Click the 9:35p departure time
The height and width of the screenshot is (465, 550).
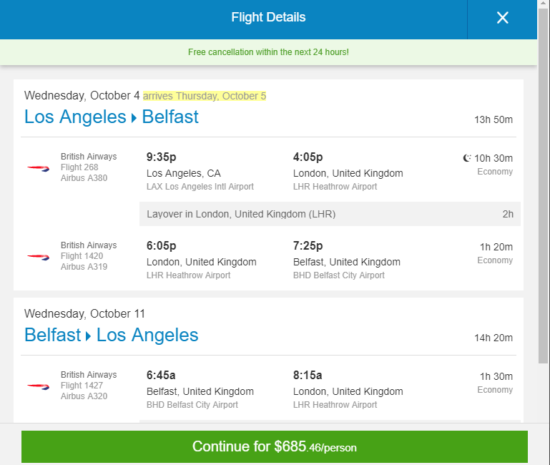point(161,157)
